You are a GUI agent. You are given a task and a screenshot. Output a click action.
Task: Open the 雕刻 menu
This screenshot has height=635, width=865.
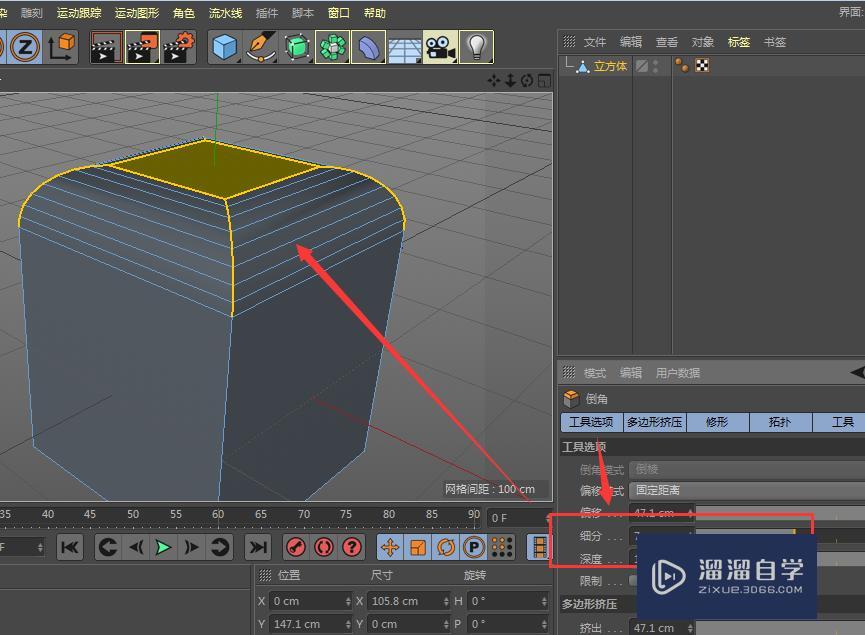tap(31, 13)
